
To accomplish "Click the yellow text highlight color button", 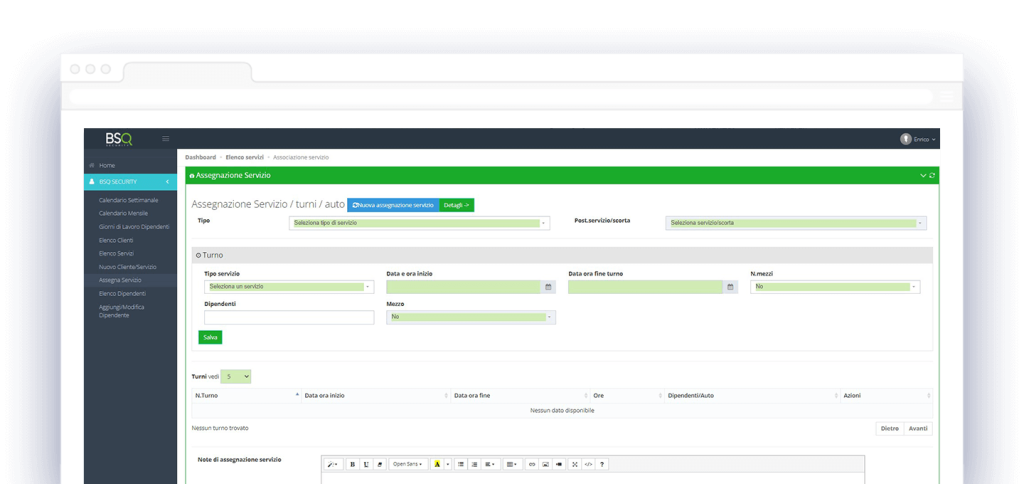I will tap(437, 464).
